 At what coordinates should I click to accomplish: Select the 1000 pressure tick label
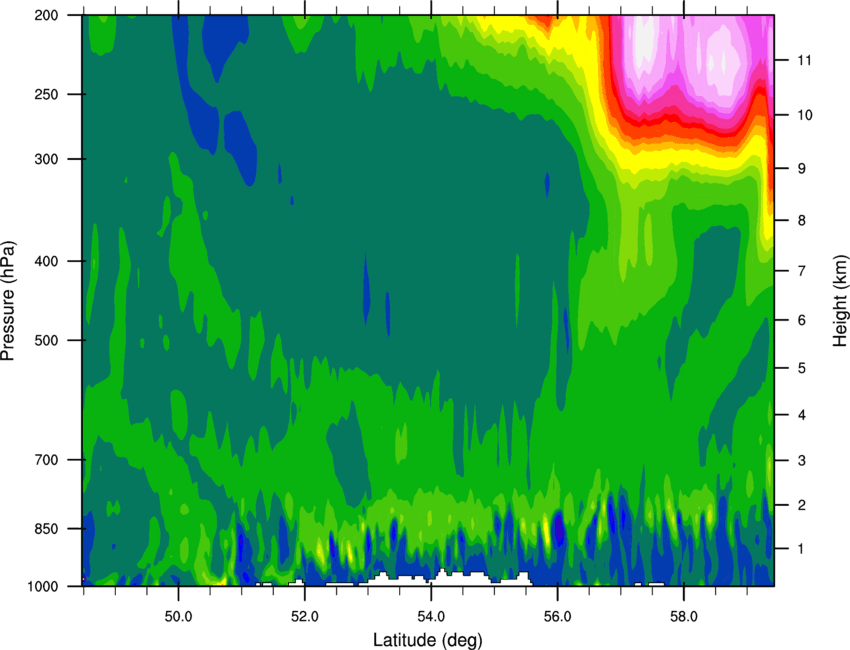(43, 587)
